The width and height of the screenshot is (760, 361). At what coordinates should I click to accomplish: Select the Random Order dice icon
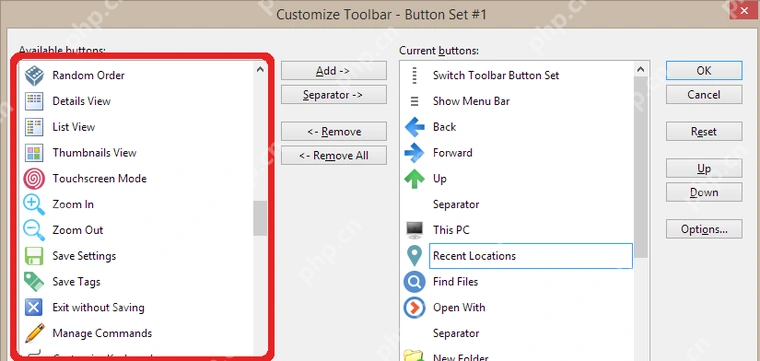[x=34, y=76]
